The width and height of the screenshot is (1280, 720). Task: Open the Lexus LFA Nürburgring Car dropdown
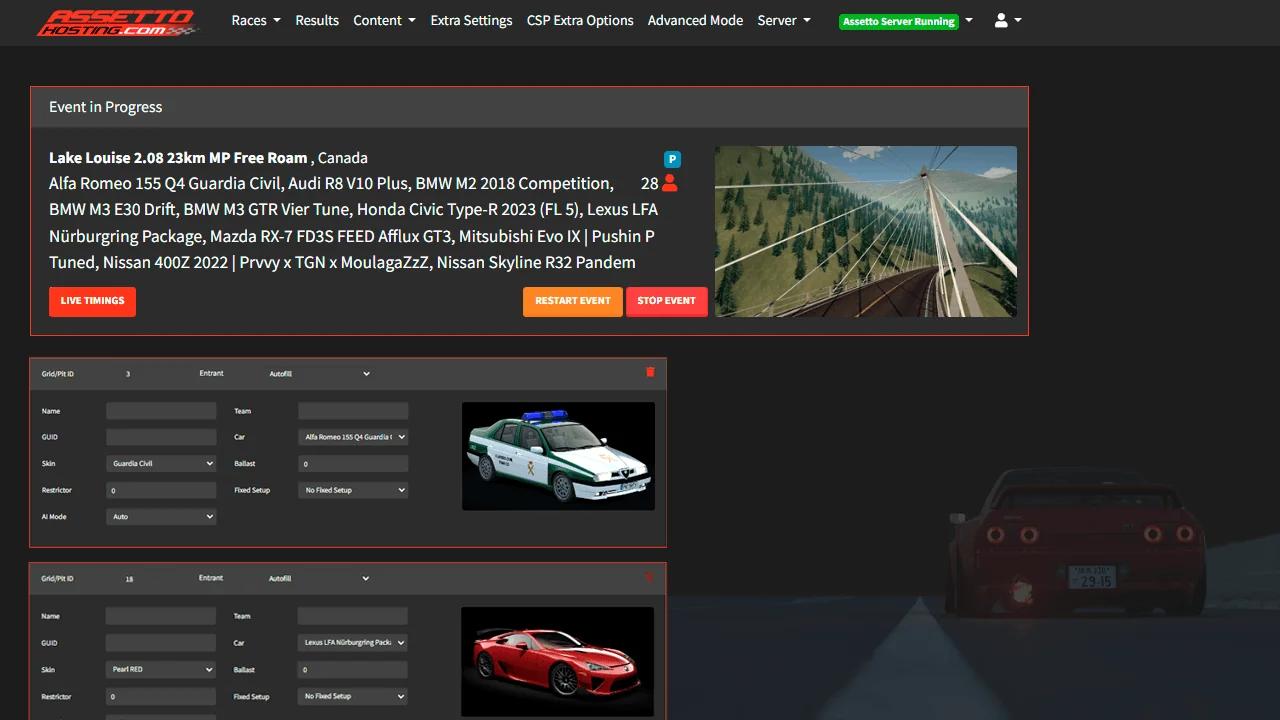[353, 642]
